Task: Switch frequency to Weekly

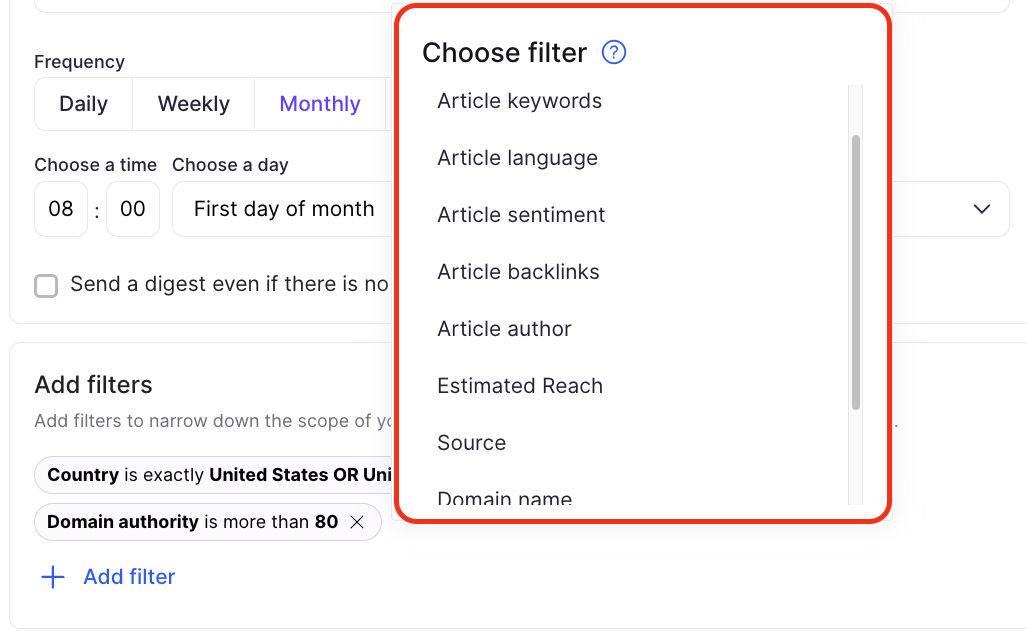Action: point(193,104)
